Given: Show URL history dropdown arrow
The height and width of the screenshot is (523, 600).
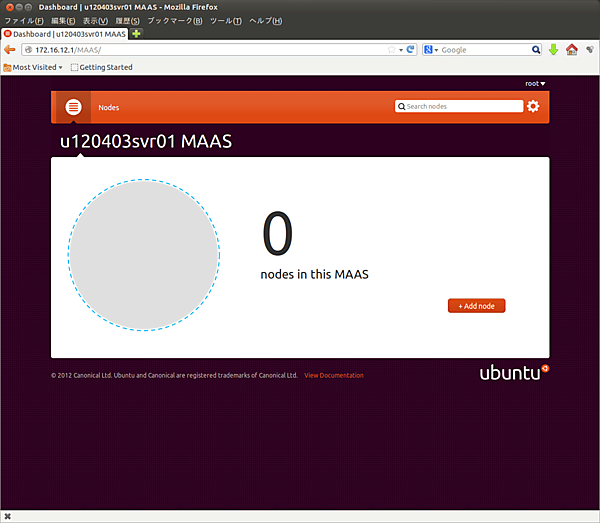Looking at the screenshot, I should coord(401,50).
